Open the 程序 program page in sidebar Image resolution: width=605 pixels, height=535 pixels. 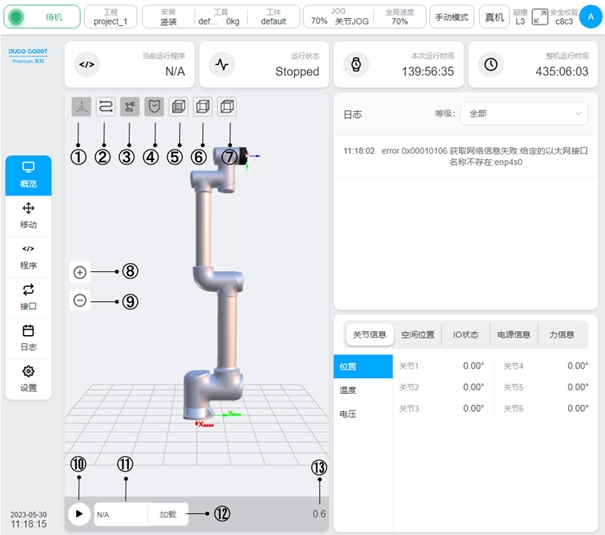tap(28, 256)
